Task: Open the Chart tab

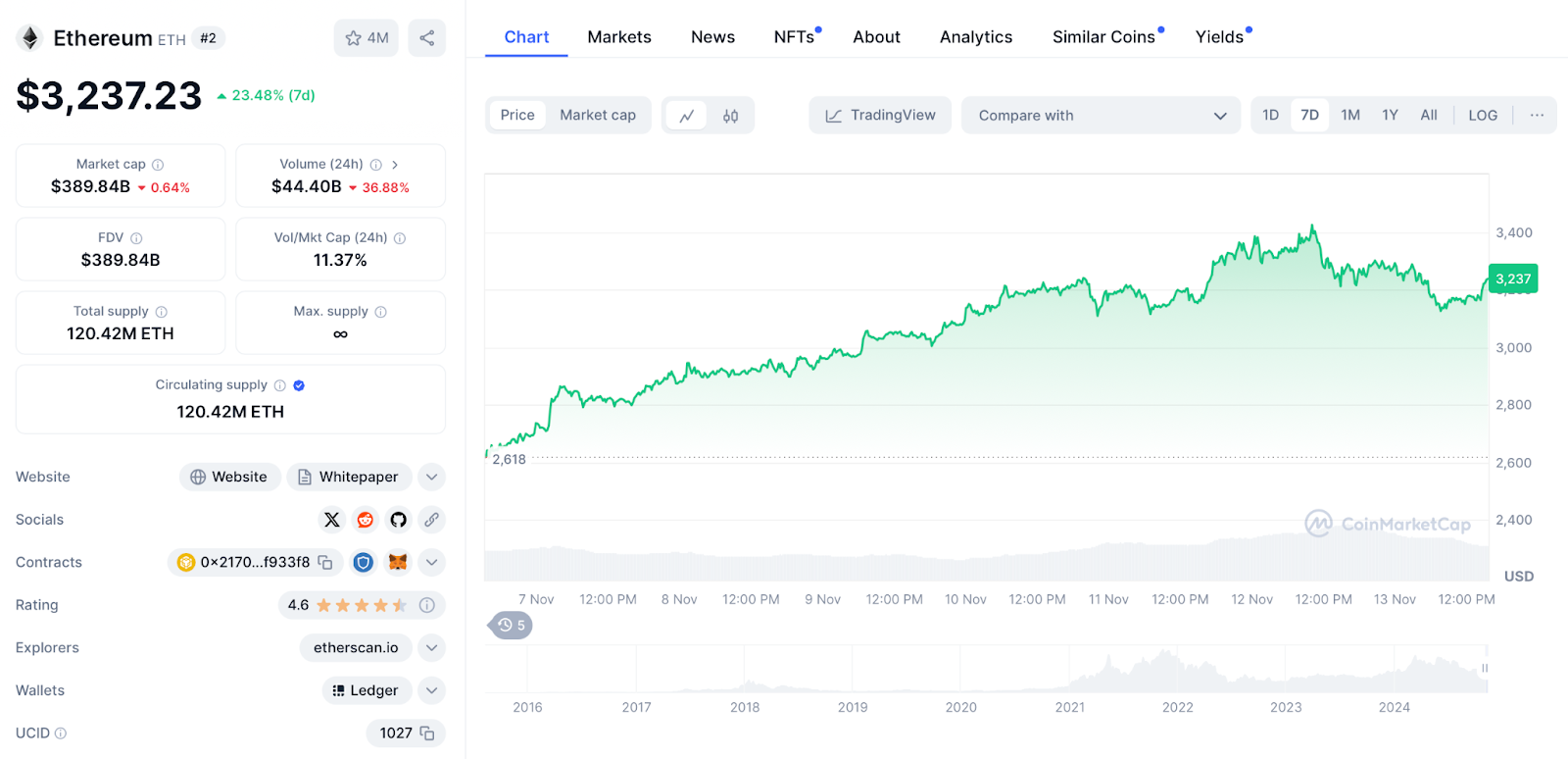Action: tap(526, 37)
